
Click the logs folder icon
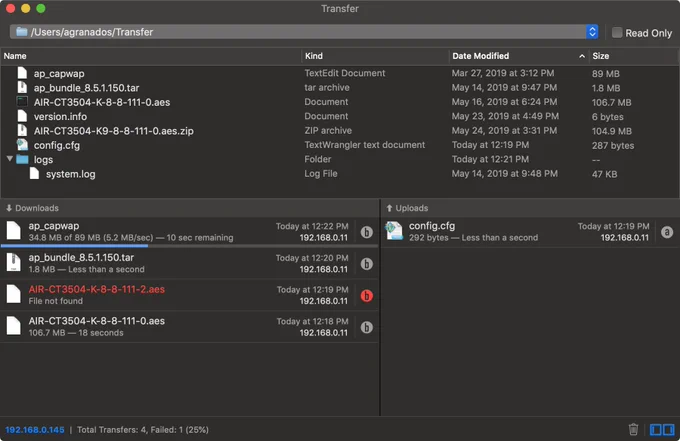[x=23, y=159]
